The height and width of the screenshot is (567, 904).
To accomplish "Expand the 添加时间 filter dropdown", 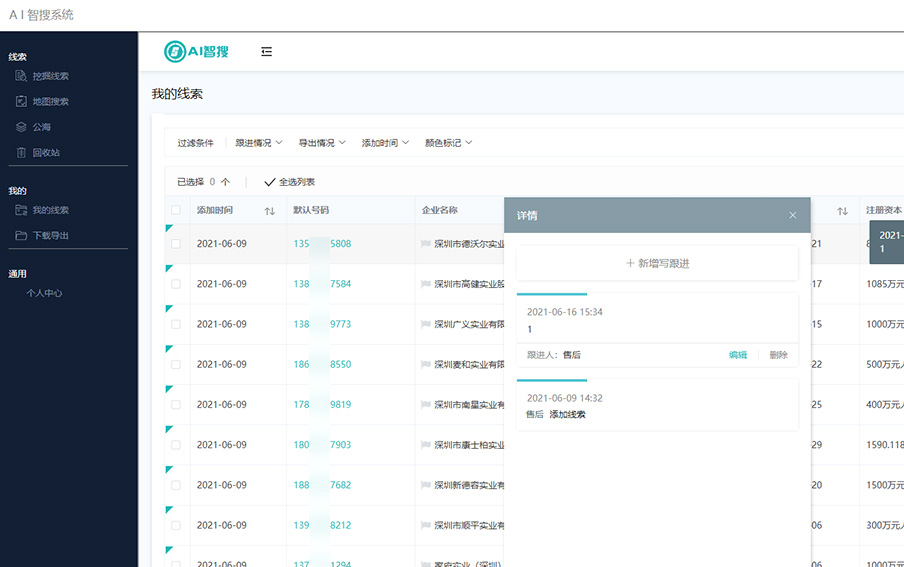I will click(385, 143).
